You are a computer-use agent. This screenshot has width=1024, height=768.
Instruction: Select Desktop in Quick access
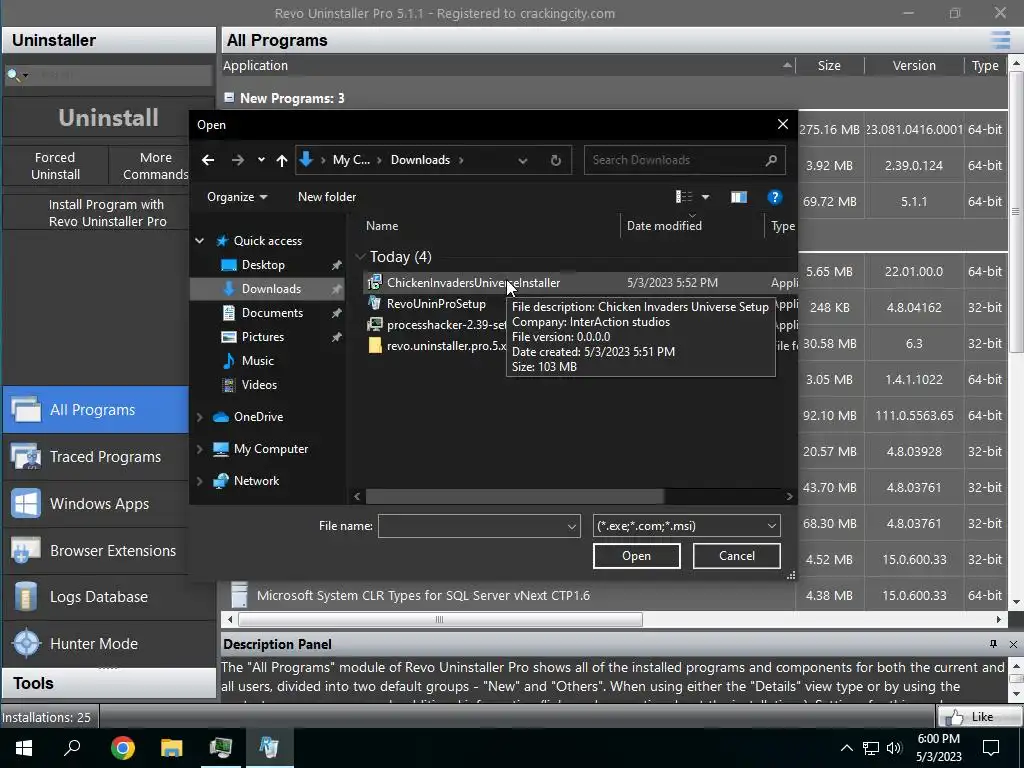(263, 264)
